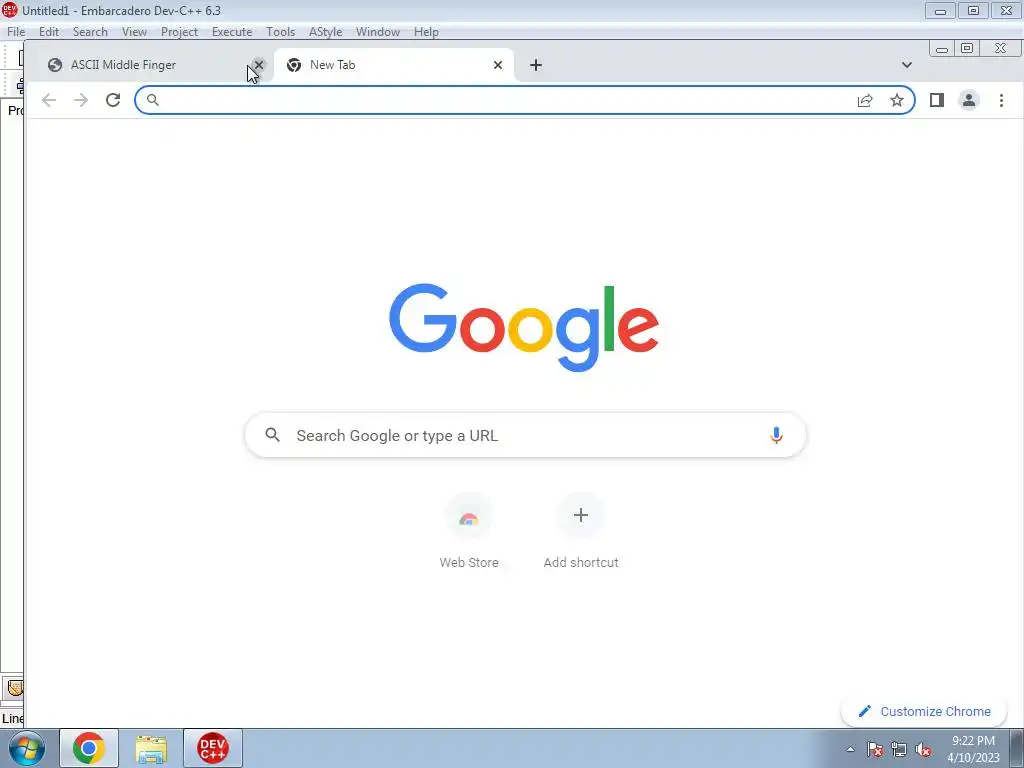The image size is (1024, 768).
Task: Open a new tab with plus button
Action: 536,65
